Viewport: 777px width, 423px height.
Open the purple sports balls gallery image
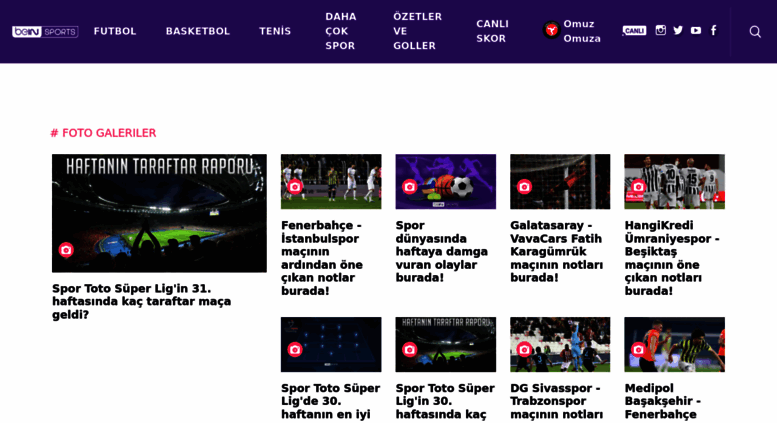[x=445, y=181]
